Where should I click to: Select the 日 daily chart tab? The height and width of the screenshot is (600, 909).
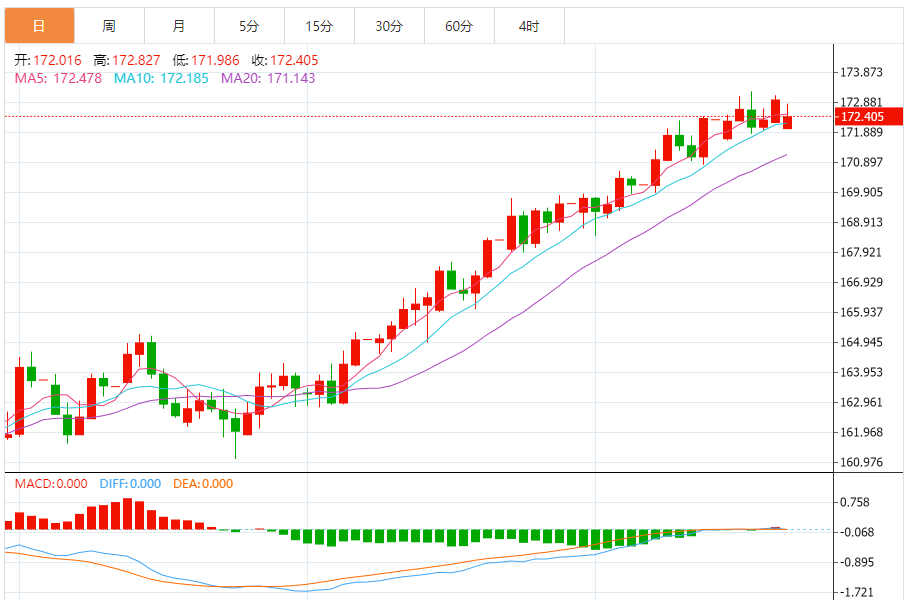click(x=39, y=26)
